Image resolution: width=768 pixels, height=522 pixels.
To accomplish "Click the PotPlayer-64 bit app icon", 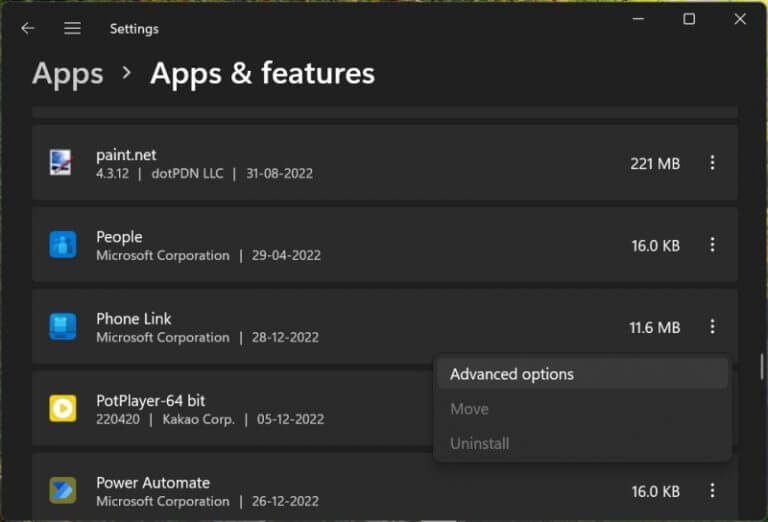I will [63, 408].
